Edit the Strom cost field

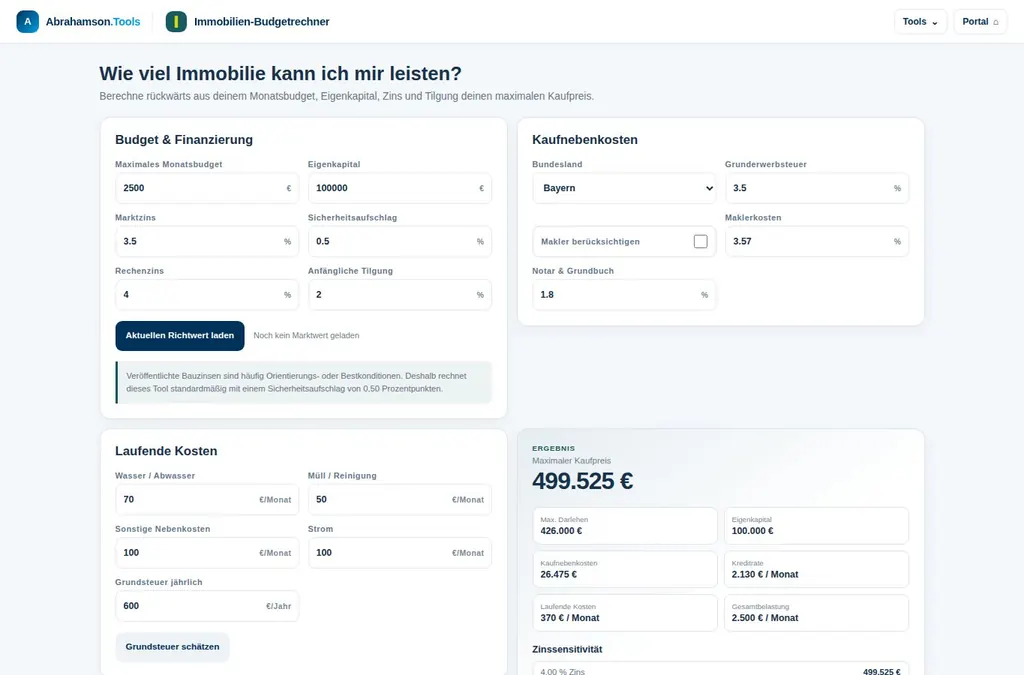coord(400,553)
